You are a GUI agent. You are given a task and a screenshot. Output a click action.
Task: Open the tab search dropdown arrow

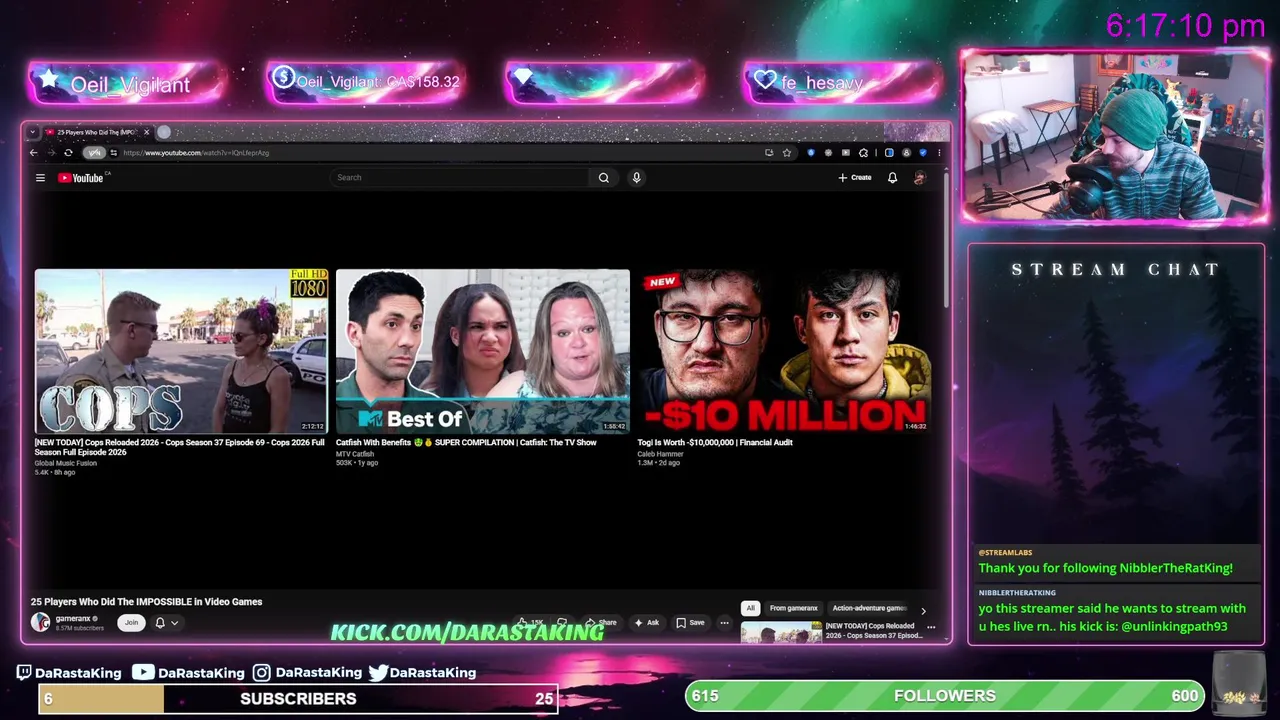(32, 132)
